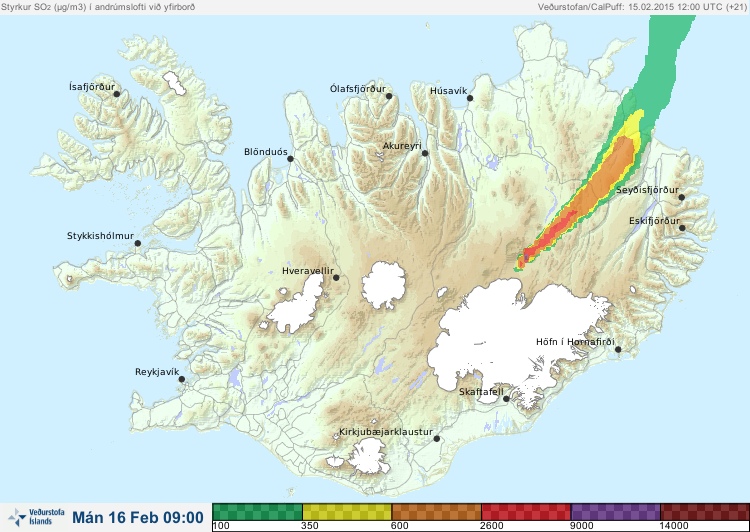This screenshot has width=750, height=532.
Task: Click the Veðurstofa Íslands logo
Action: pos(36,517)
